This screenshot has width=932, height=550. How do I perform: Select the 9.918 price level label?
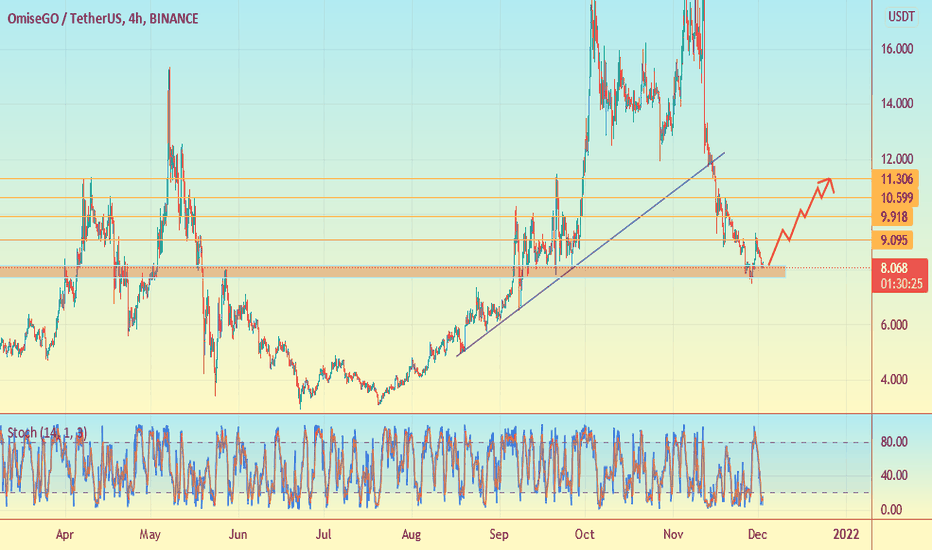(894, 217)
